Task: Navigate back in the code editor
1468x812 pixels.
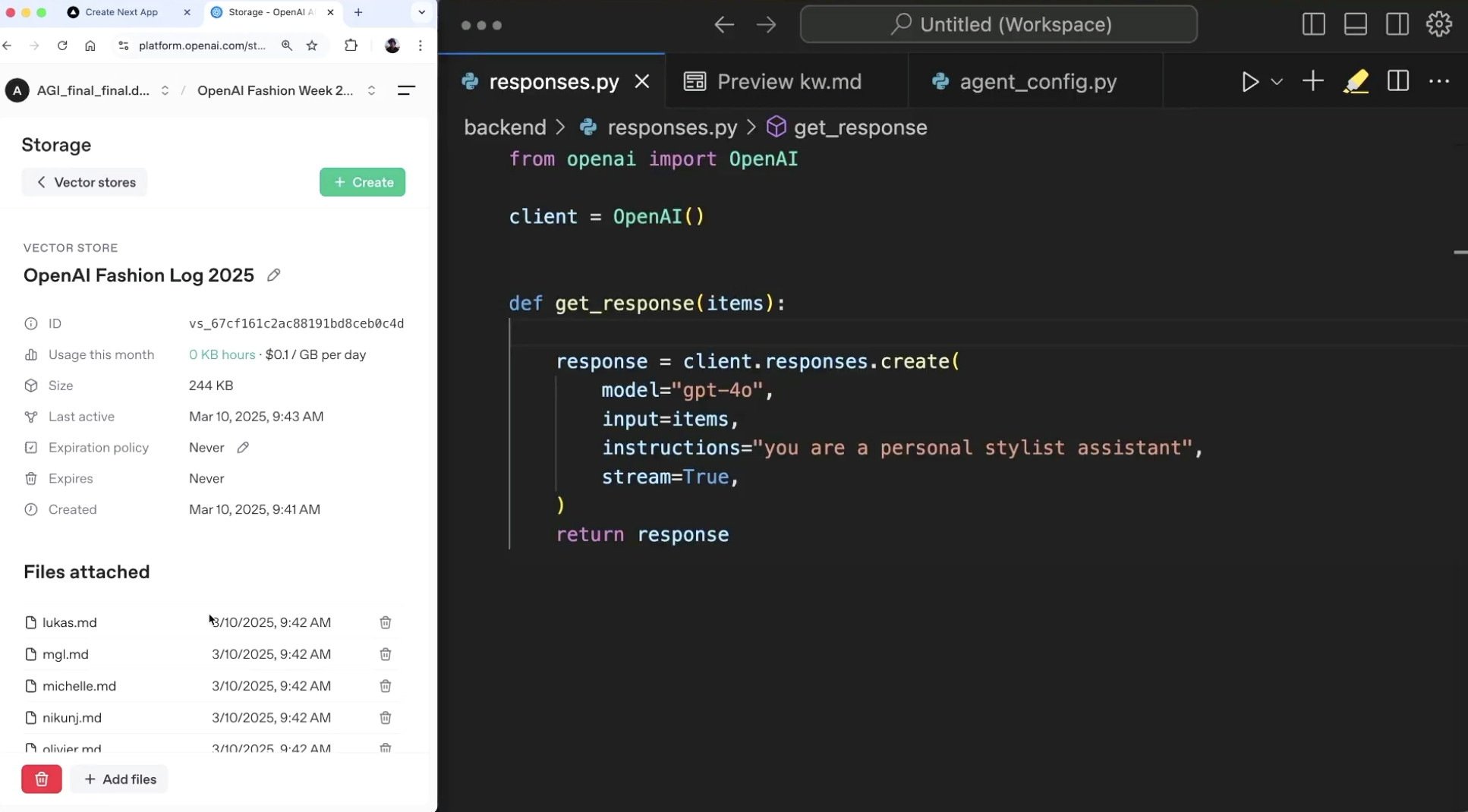Action: tap(724, 25)
